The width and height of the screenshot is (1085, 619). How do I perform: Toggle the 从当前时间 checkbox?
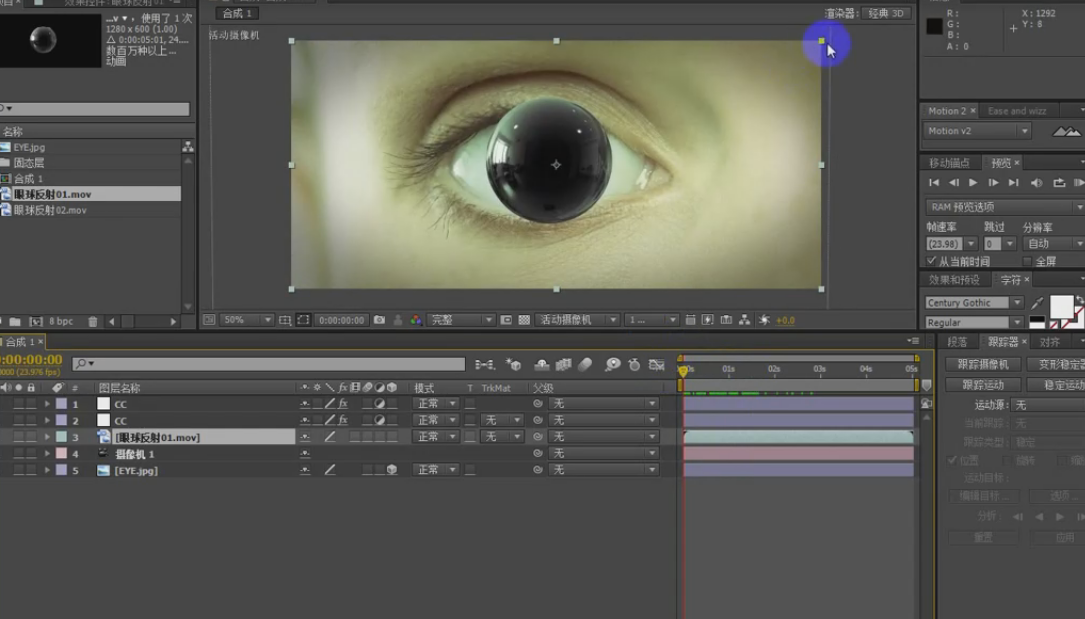(931, 261)
